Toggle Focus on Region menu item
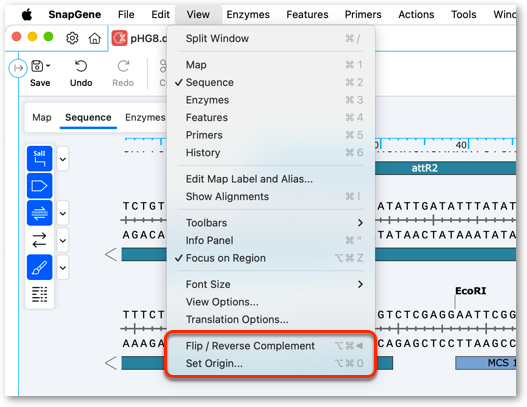 271,258
